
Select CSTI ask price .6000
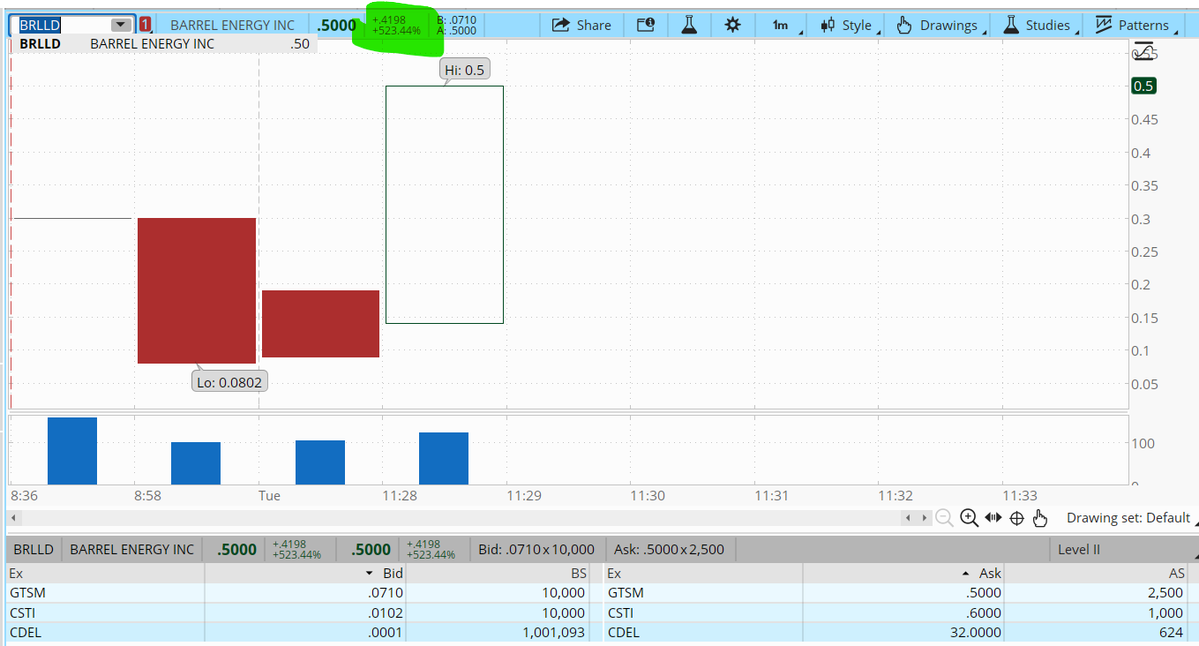(983, 612)
